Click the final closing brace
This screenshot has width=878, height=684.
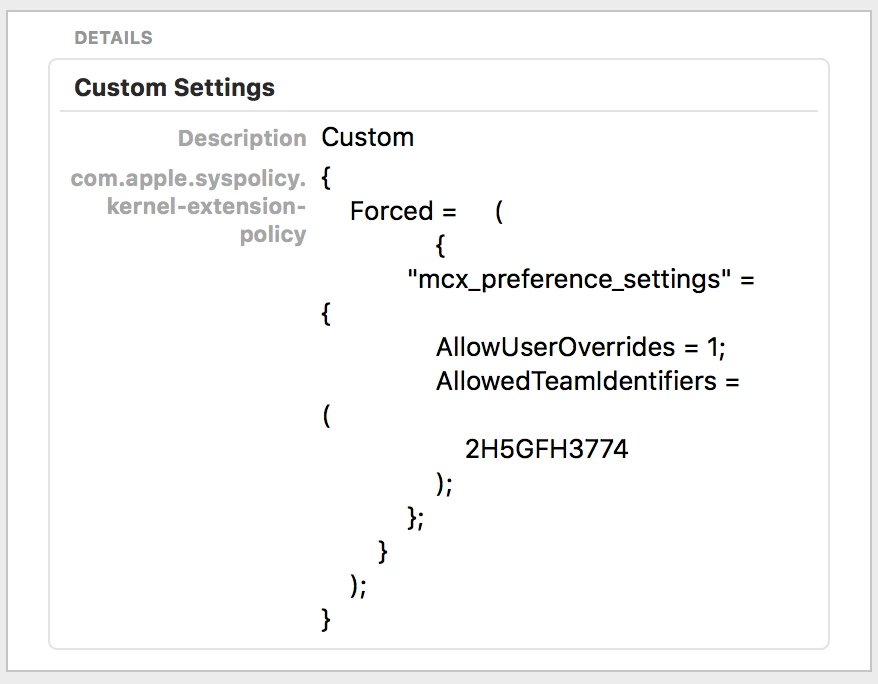click(x=326, y=620)
